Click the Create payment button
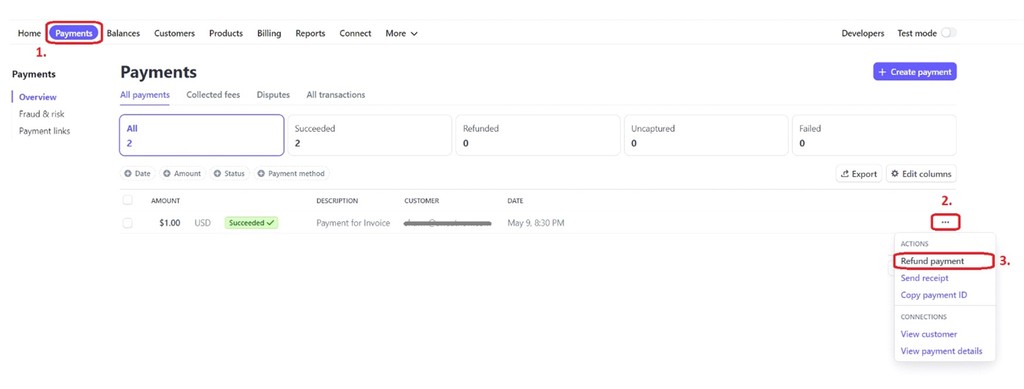 click(914, 72)
